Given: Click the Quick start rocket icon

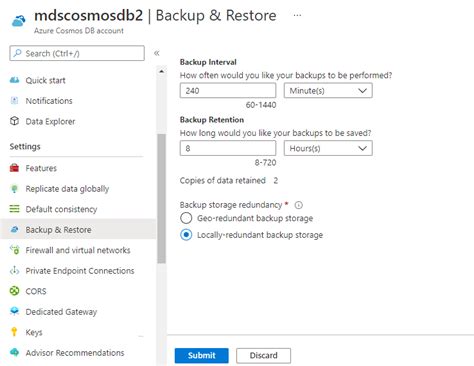Looking at the screenshot, I should coord(14,80).
